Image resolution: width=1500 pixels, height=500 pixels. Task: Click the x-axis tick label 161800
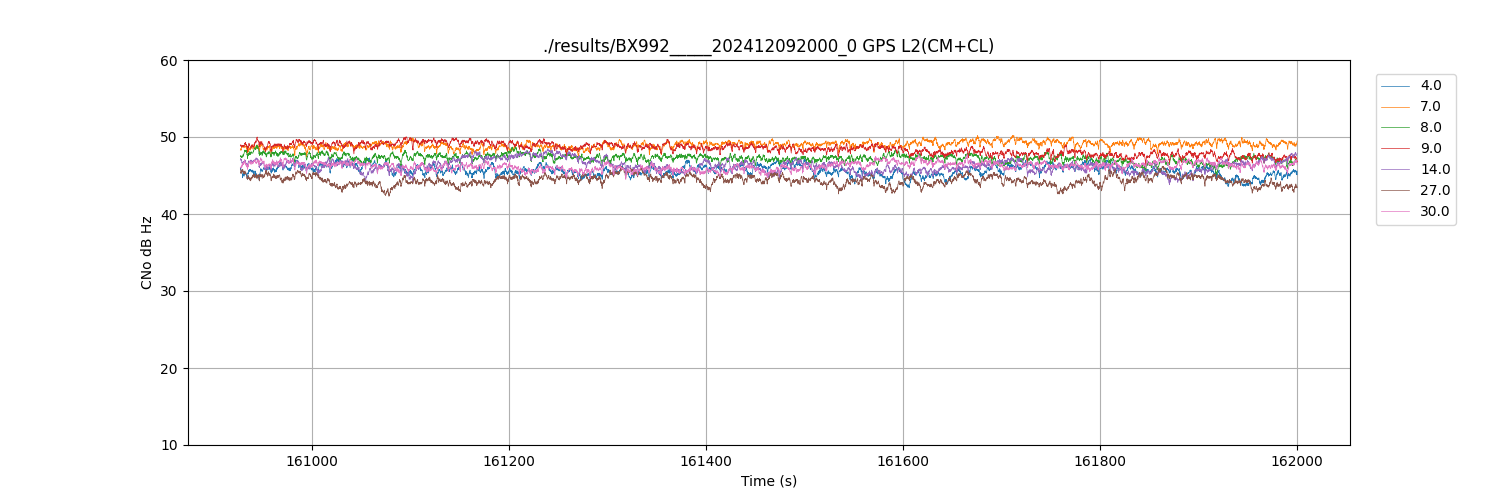(1100, 462)
